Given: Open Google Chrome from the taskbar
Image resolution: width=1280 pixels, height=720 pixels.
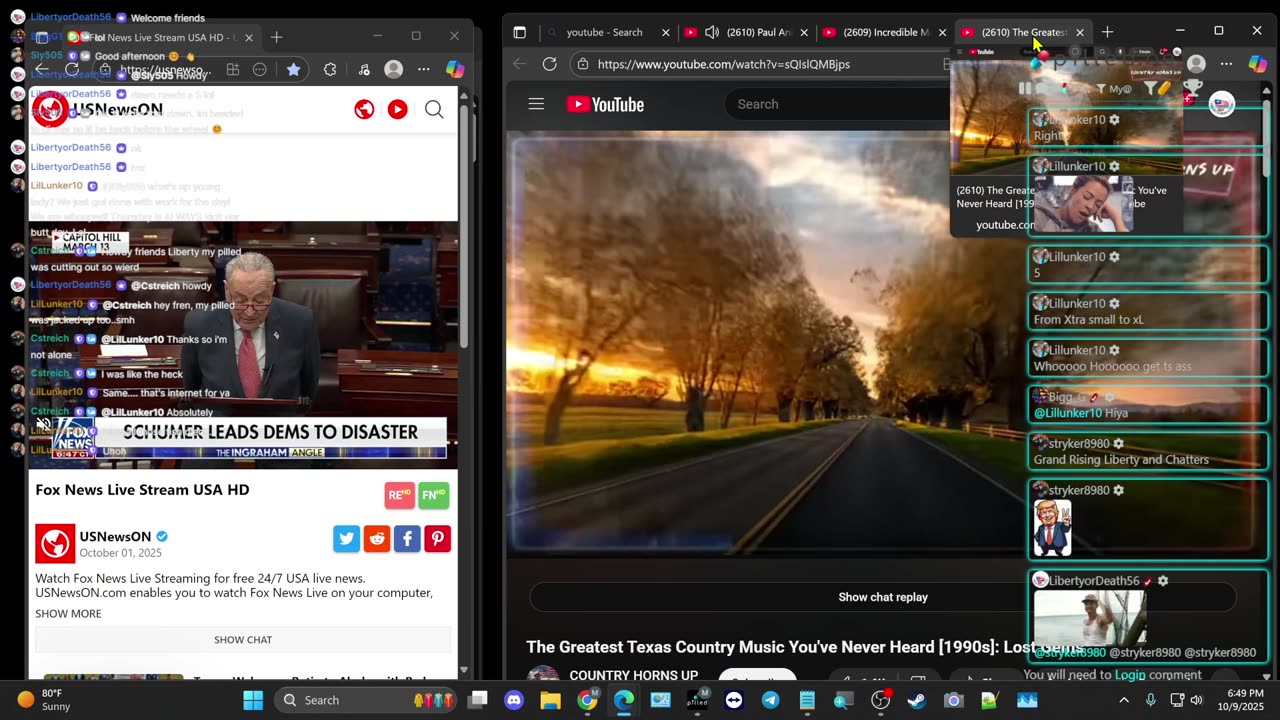Looking at the screenshot, I should [x=587, y=700].
